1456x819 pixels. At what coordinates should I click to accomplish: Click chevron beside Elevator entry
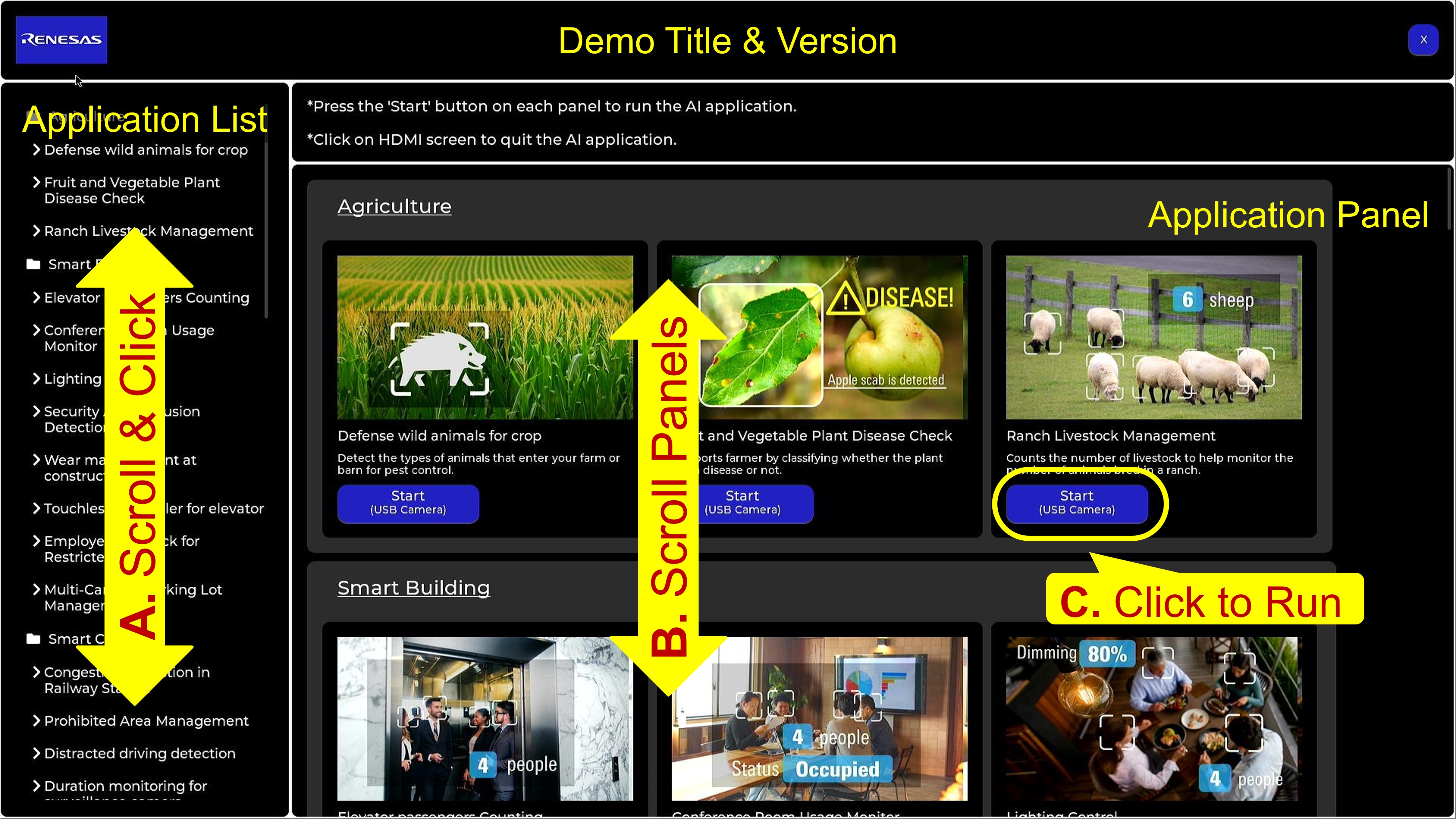[36, 297]
